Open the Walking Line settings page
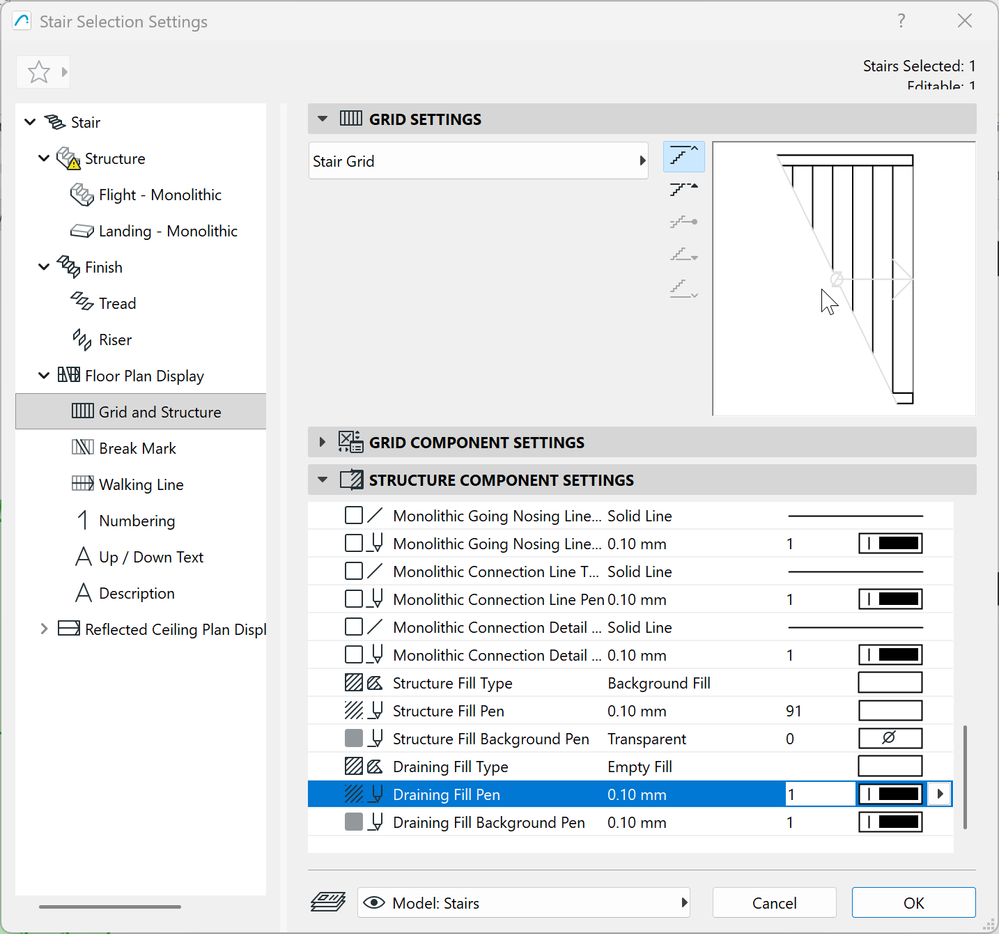 point(141,484)
